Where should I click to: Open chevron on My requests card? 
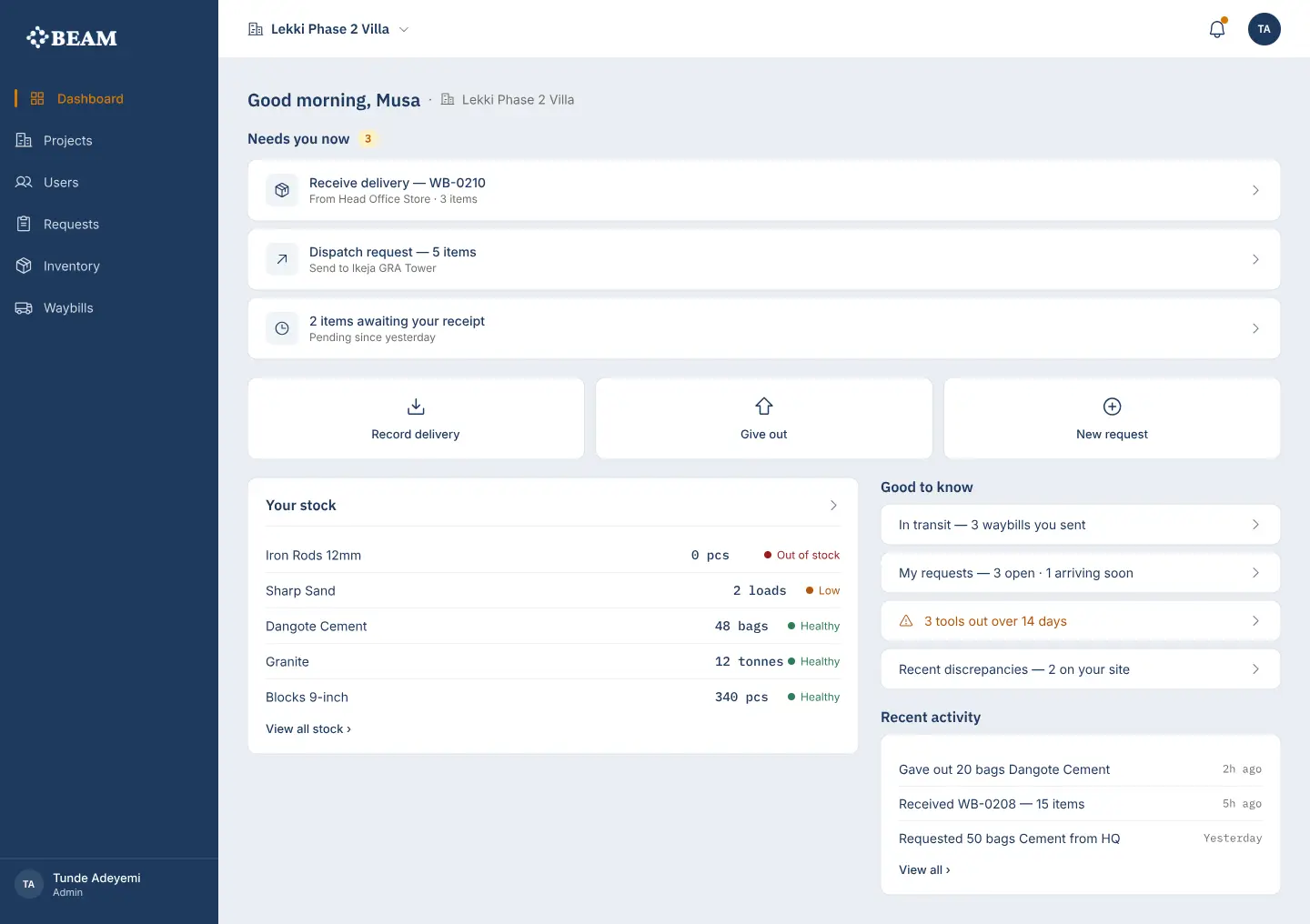tap(1255, 573)
